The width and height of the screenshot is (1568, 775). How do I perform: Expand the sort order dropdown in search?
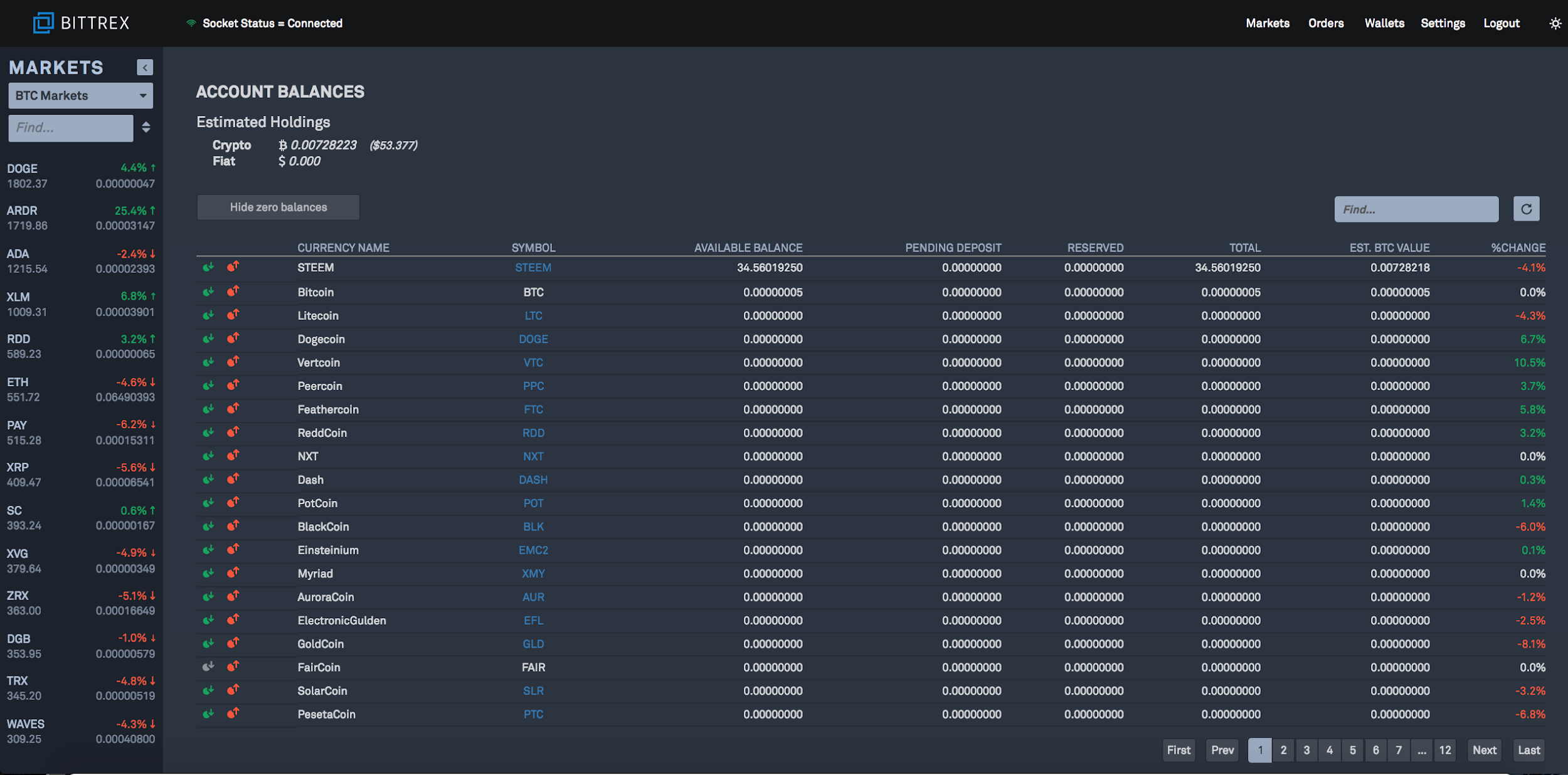(147, 127)
